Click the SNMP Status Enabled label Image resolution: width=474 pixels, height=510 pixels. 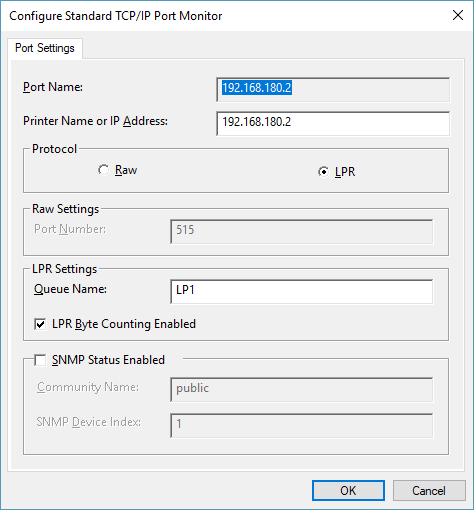[x=108, y=360]
